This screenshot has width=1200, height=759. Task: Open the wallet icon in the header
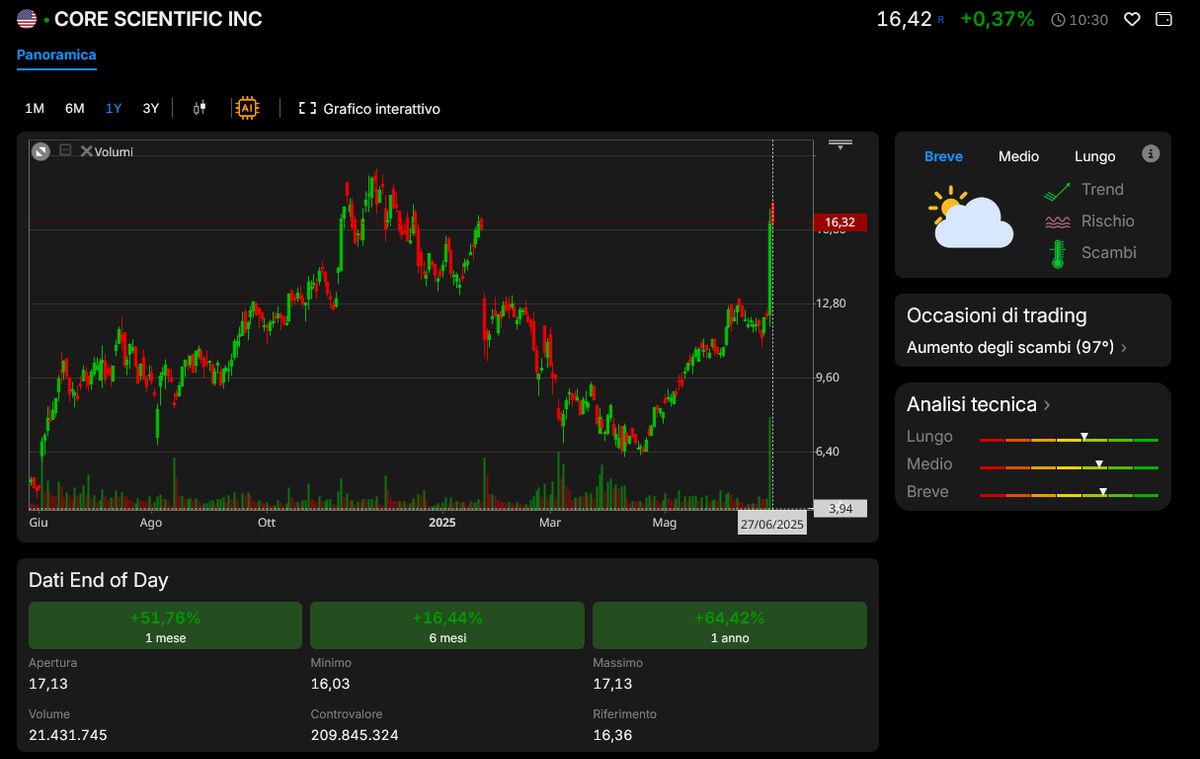tap(1163, 19)
